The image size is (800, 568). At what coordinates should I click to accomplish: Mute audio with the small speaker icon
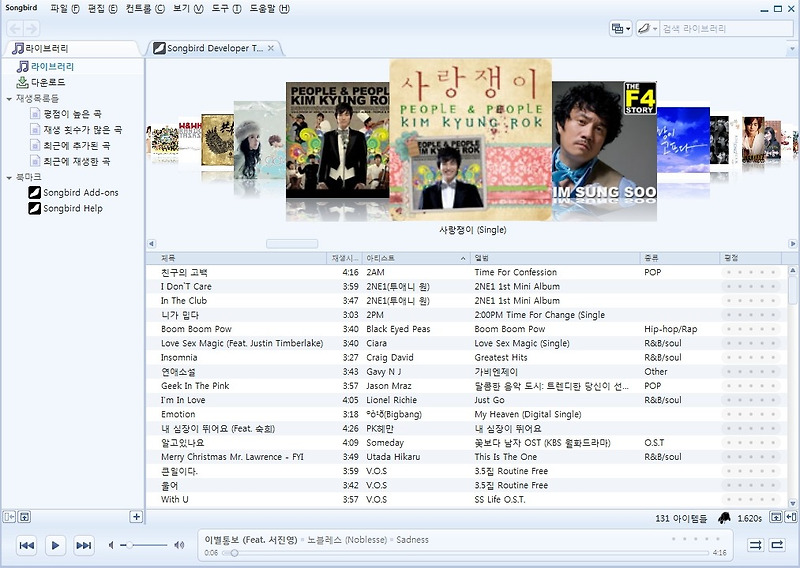point(111,546)
